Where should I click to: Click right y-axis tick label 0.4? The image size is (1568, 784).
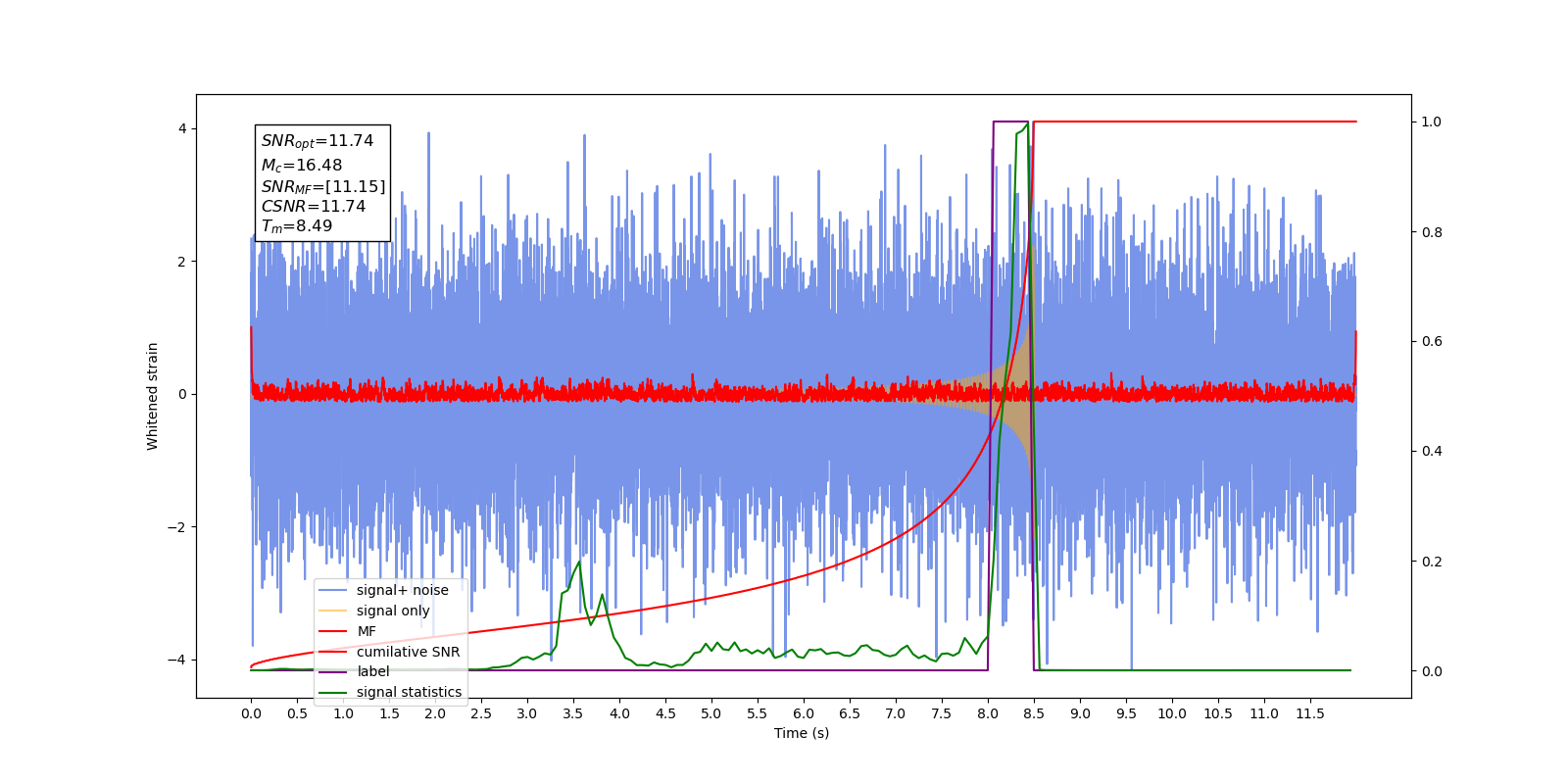click(x=1432, y=452)
